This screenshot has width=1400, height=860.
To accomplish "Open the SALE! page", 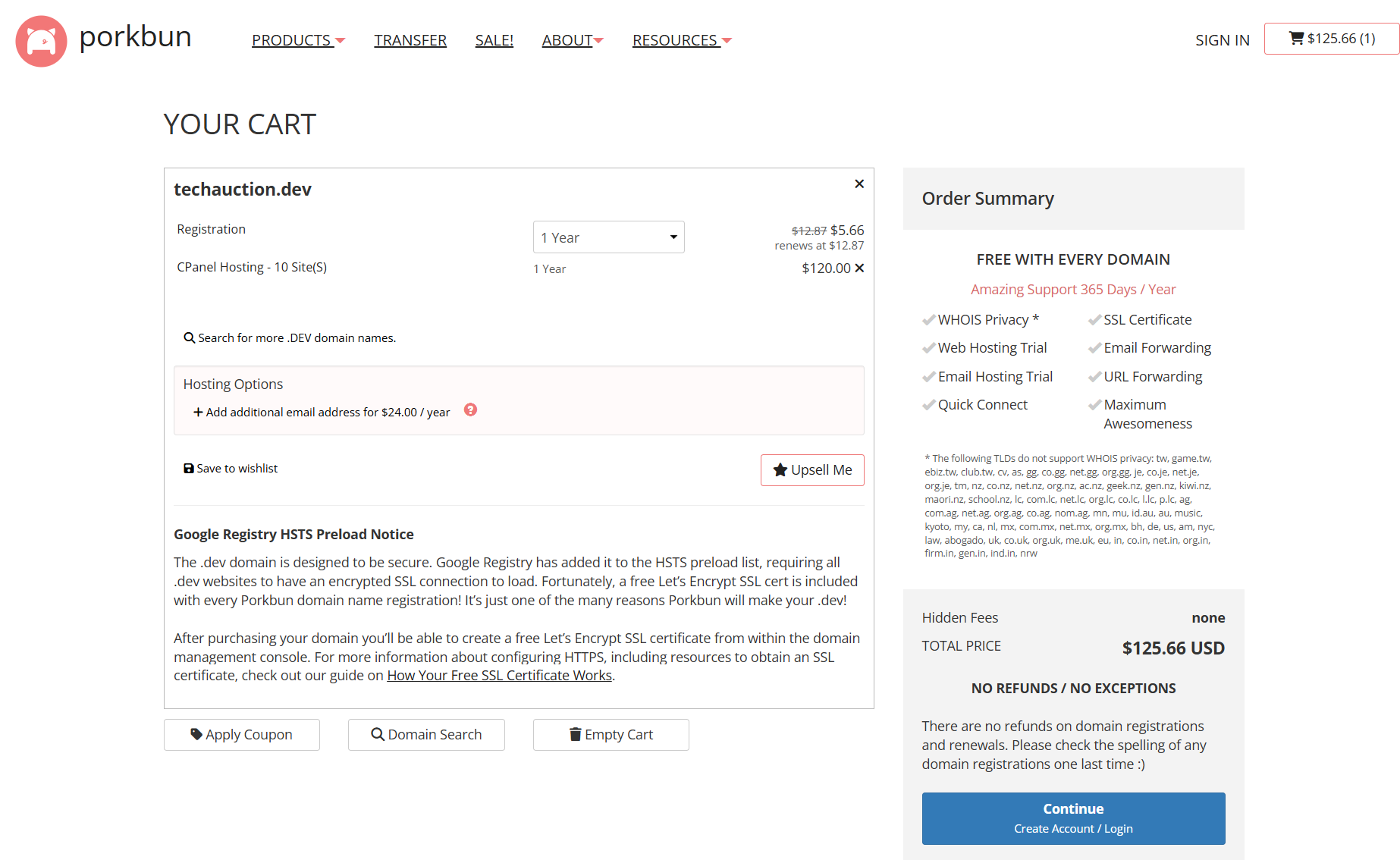I will [494, 40].
